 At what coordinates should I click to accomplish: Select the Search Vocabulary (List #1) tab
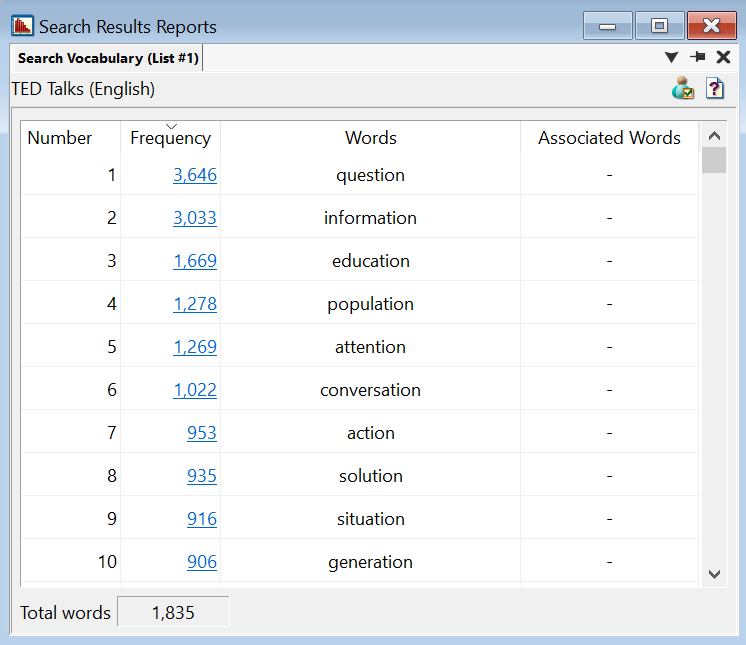tap(108, 59)
